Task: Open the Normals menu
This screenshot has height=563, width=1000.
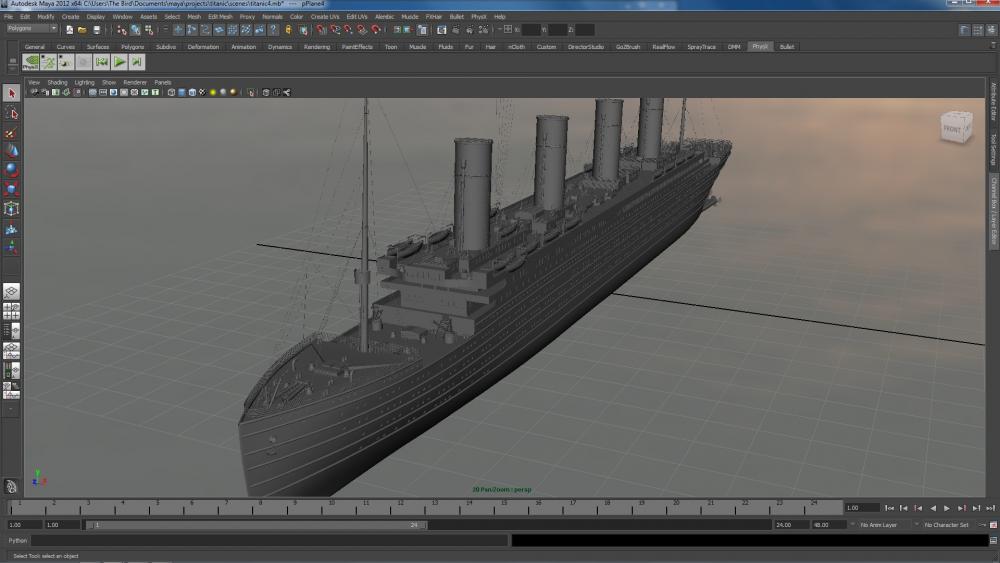Action: click(272, 17)
